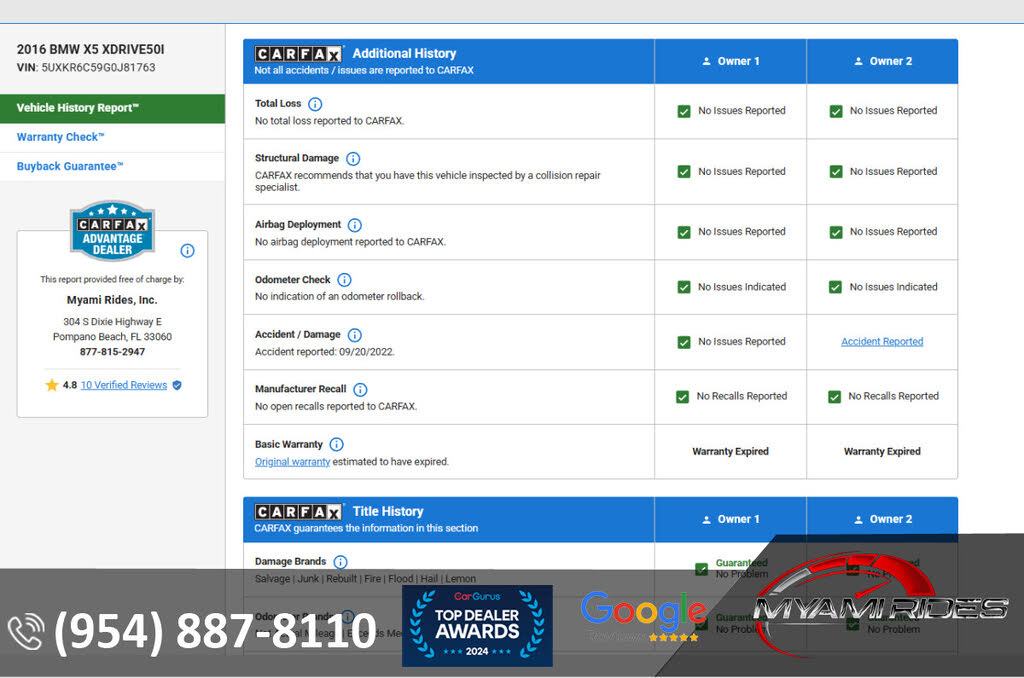The height and width of the screenshot is (678, 1024).
Task: Click the Owner 1 person icon in Additional History
Action: pos(706,61)
